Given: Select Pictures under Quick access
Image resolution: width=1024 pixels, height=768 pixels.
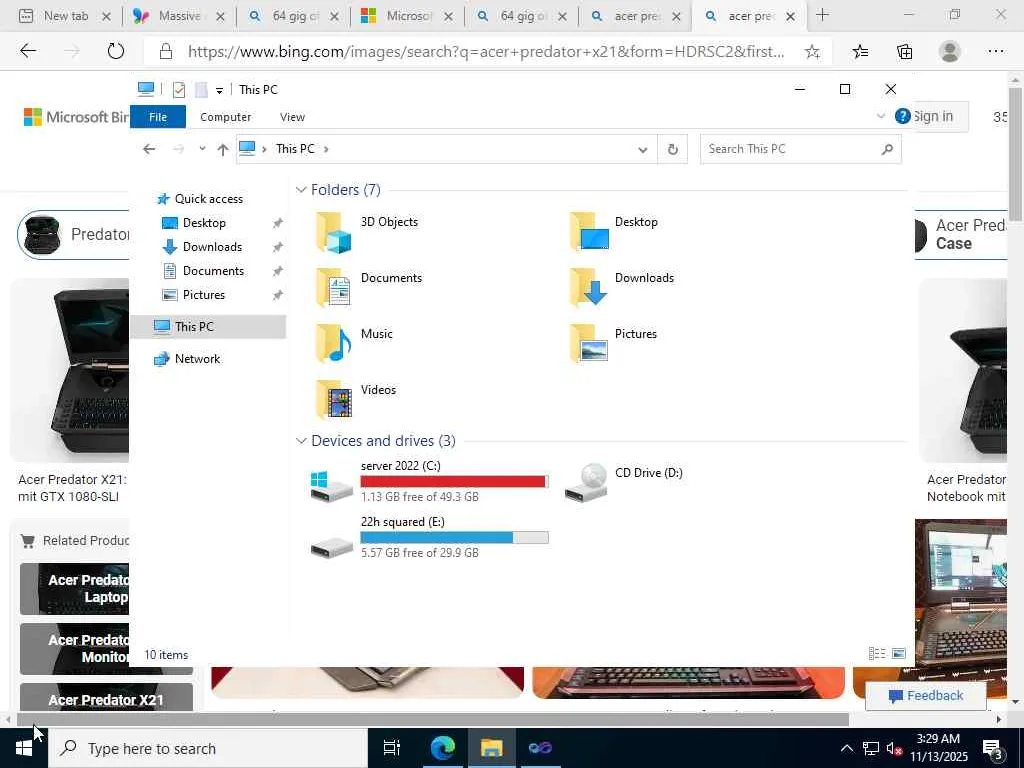Looking at the screenshot, I should [x=204, y=295].
